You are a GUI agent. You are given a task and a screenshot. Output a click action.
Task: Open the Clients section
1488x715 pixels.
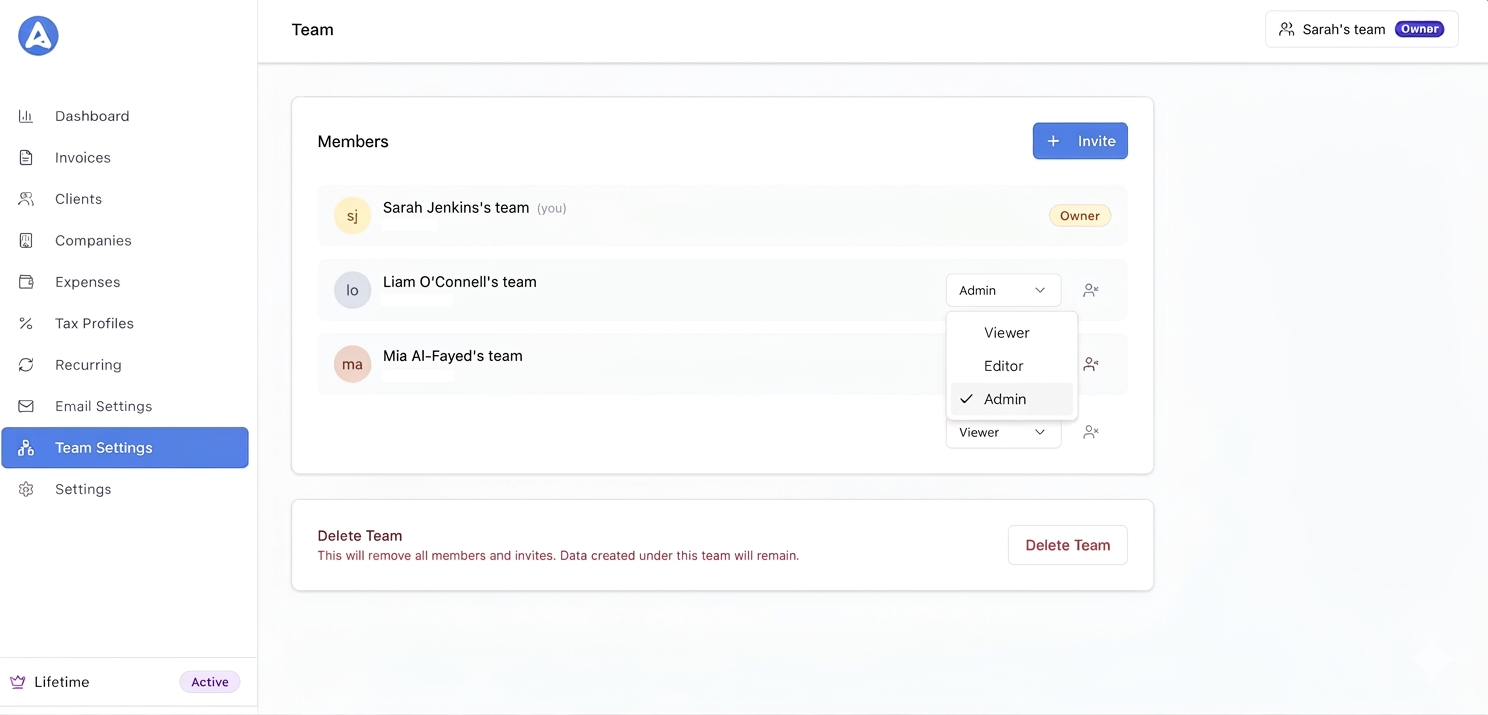click(x=125, y=199)
